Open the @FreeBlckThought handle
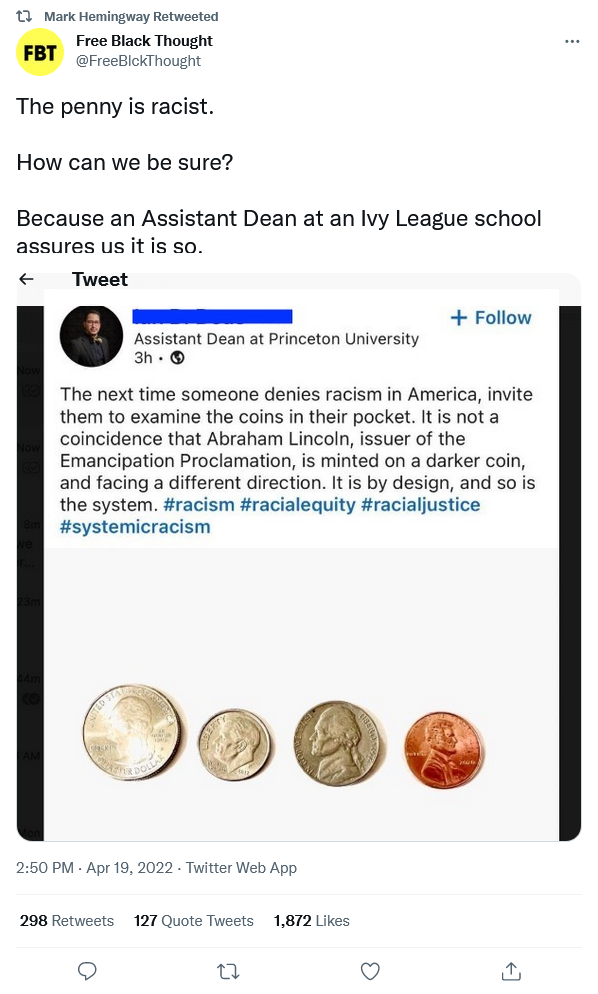Screen dimensions: 598x994 [x=138, y=61]
